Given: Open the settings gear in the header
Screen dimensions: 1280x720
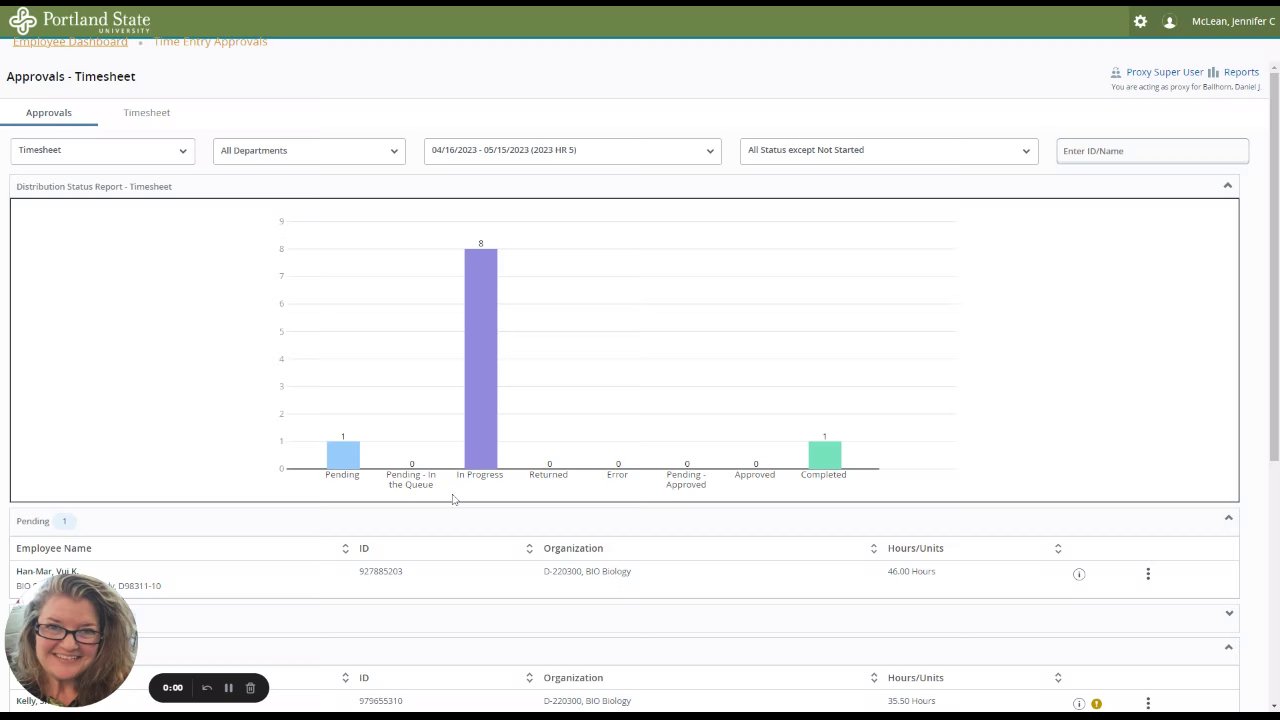Looking at the screenshot, I should pos(1140,21).
